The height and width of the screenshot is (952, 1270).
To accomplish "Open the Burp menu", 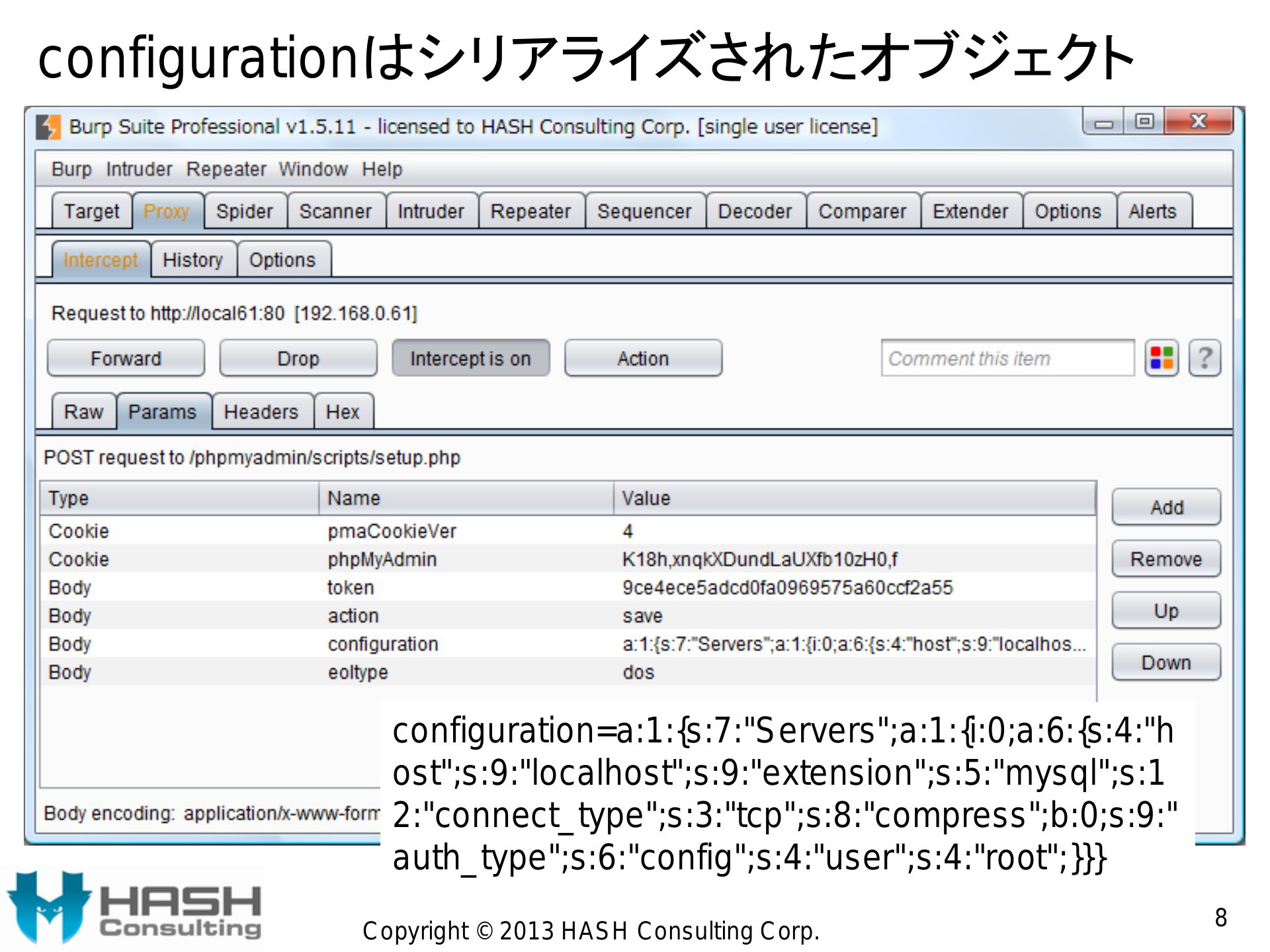I will click(x=71, y=169).
